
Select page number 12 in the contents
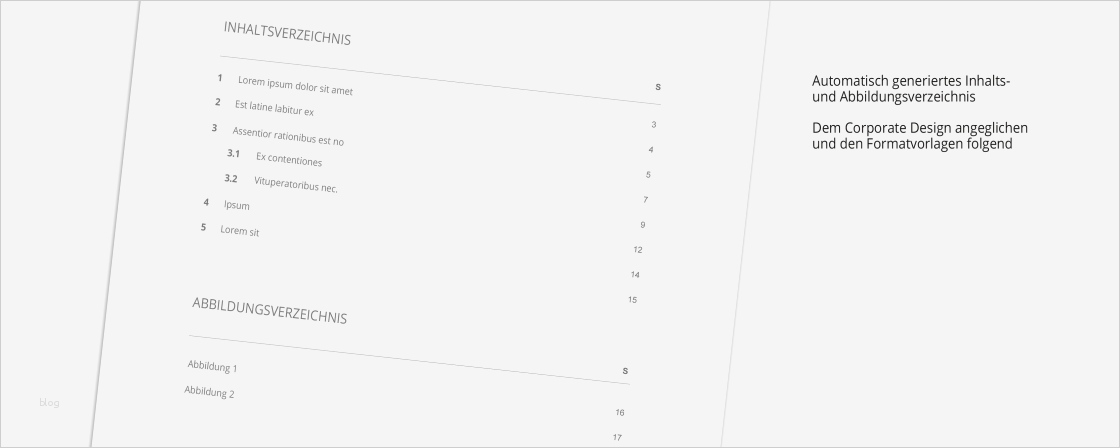(638, 250)
